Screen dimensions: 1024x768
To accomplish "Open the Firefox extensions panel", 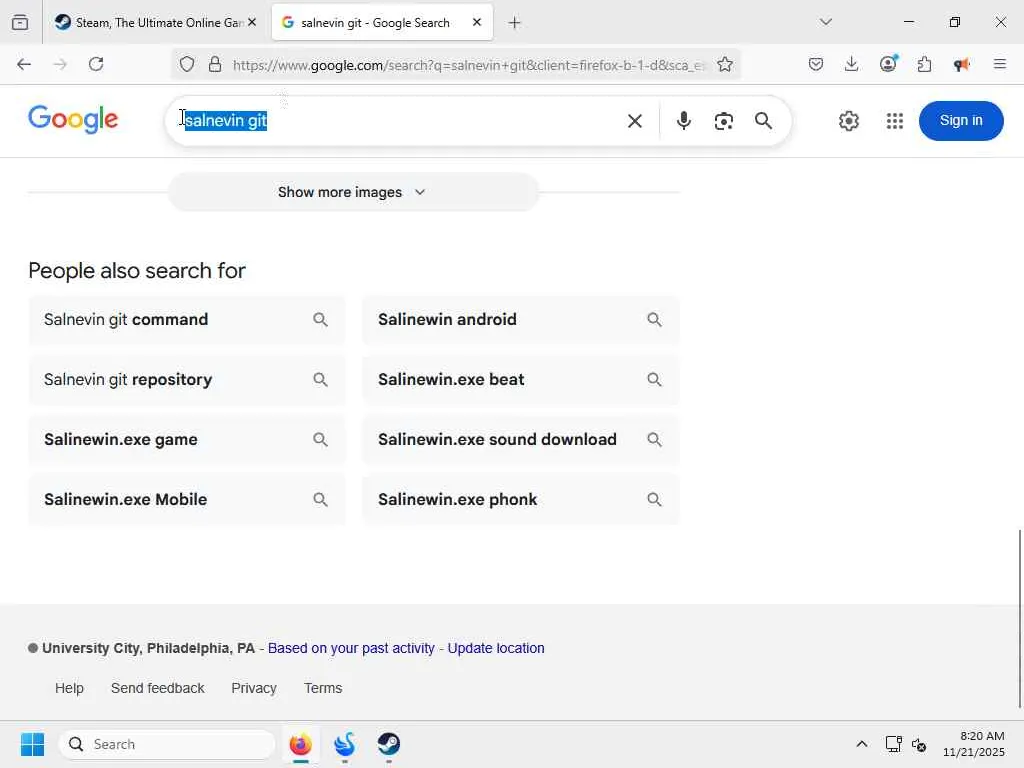I will tap(924, 64).
